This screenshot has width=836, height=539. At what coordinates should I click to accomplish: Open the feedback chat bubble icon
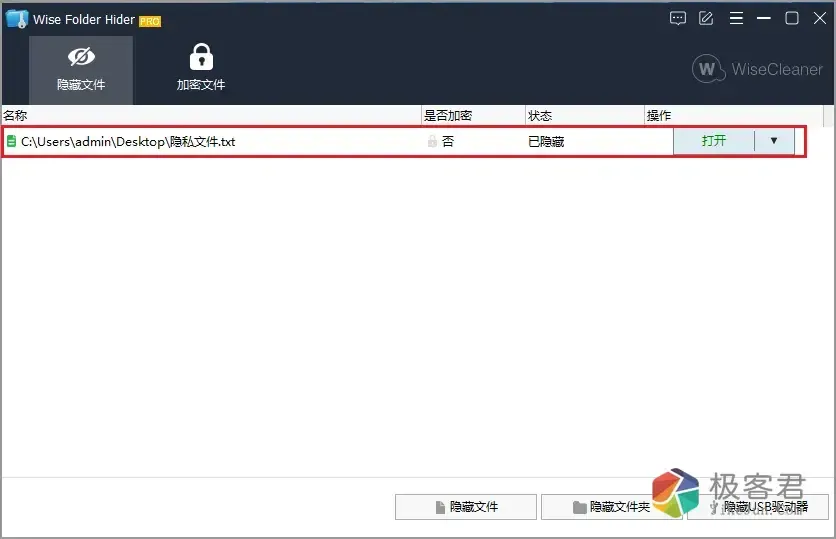tap(678, 19)
